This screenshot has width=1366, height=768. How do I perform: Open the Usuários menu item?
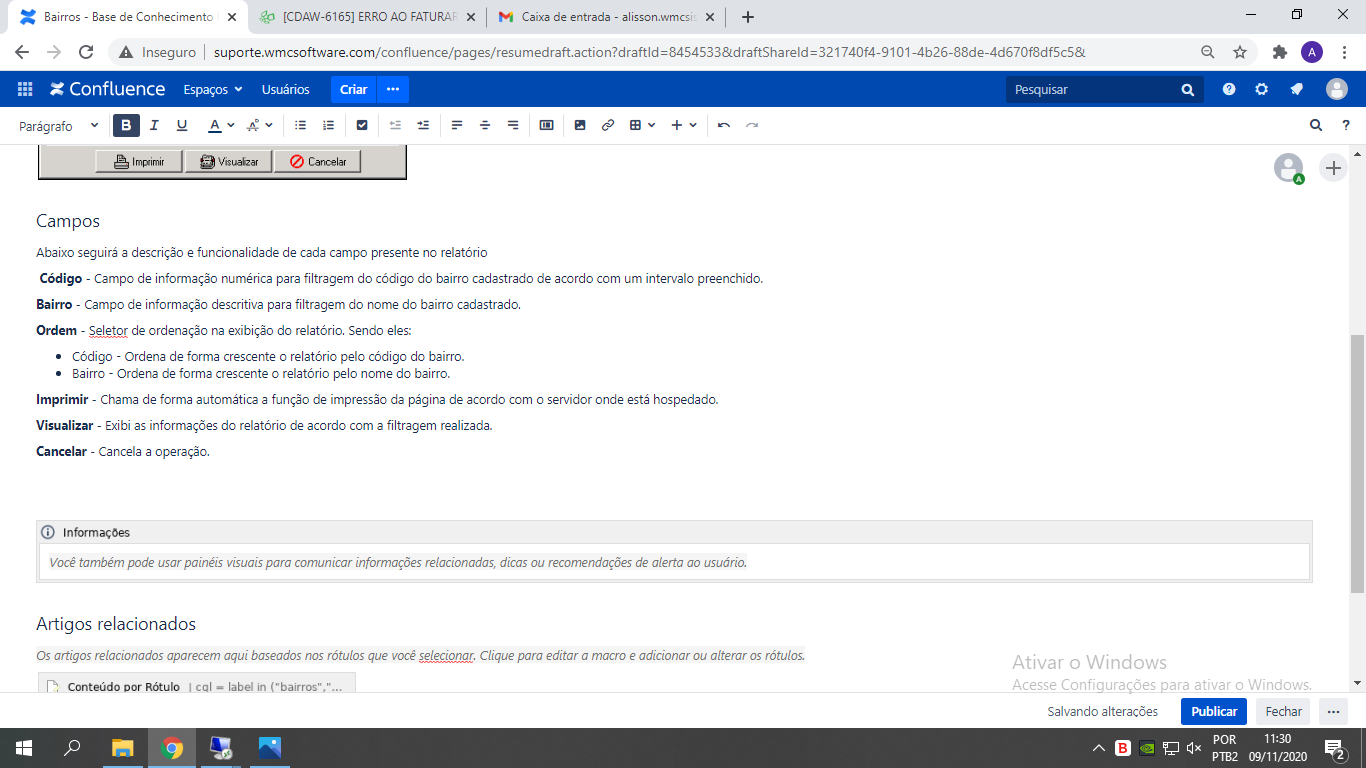click(x=285, y=89)
